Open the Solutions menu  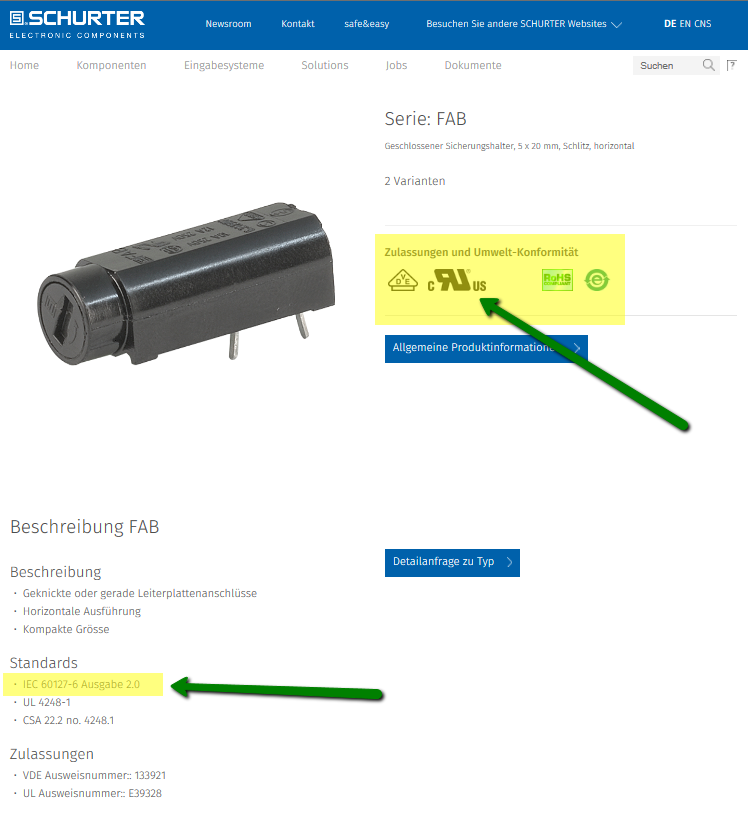click(325, 65)
